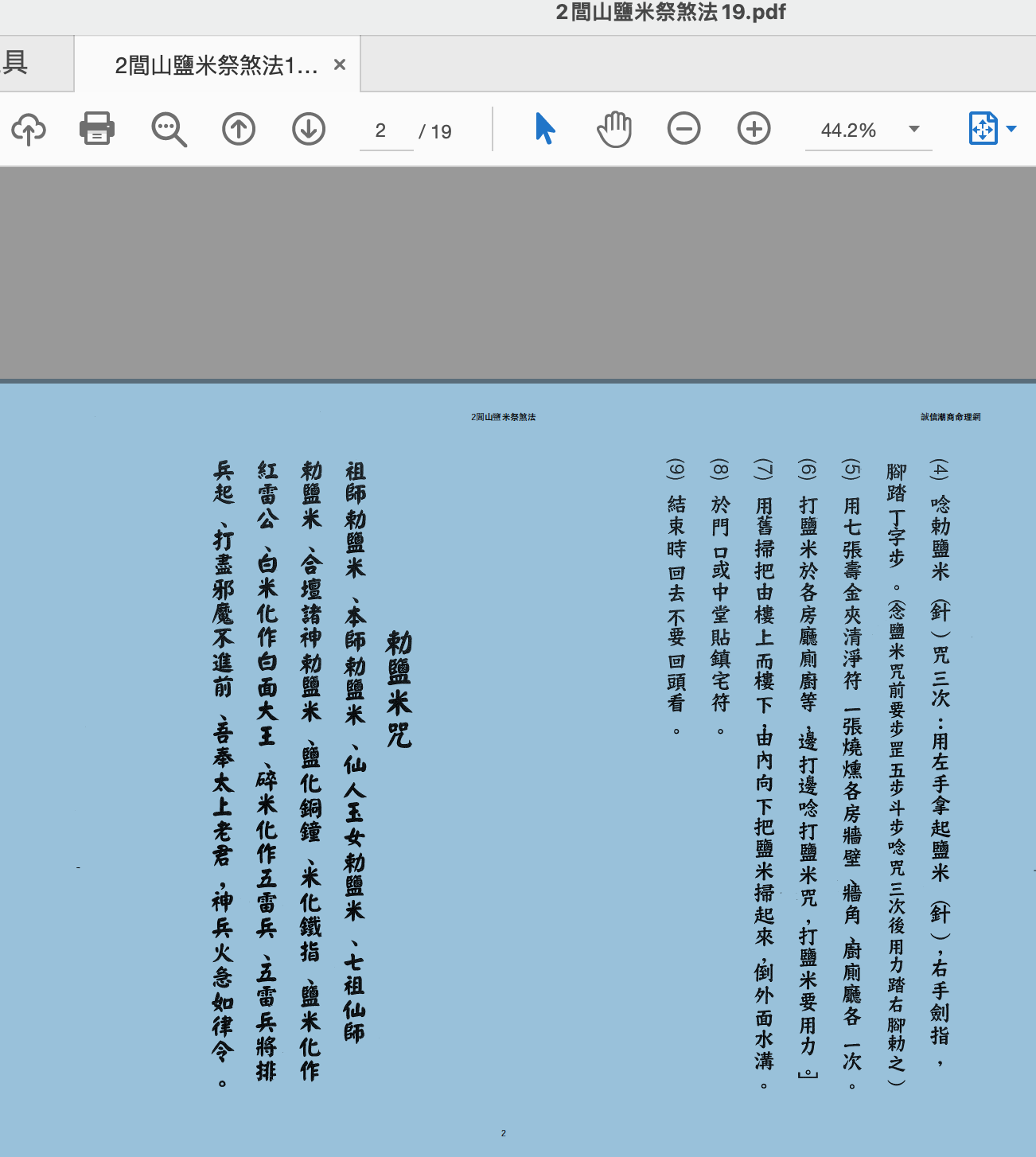Print the document with printer icon
The height and width of the screenshot is (1157, 1036).
point(97,128)
